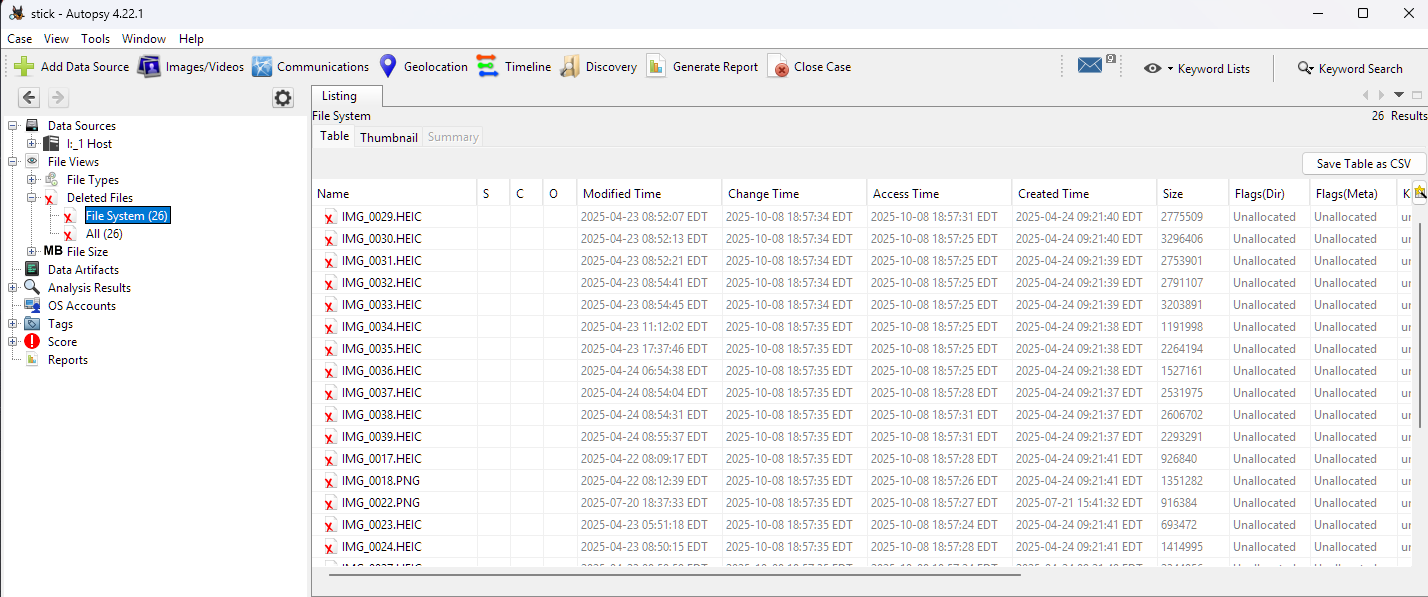Click the OS Accounts icon
The image size is (1428, 597).
(x=32, y=306)
